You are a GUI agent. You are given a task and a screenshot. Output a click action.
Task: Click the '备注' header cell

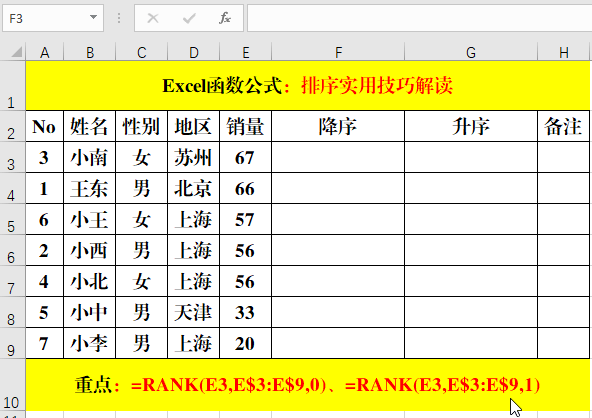click(x=564, y=126)
